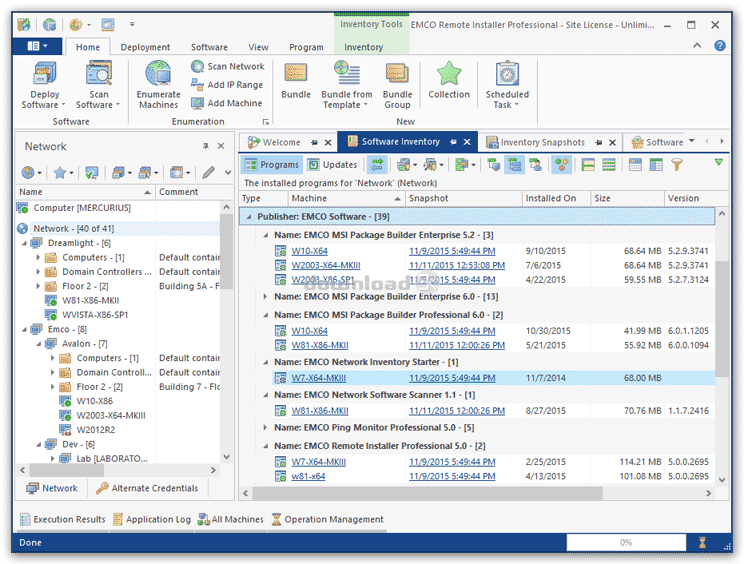Open the w81-x64 machine link
The height and width of the screenshot is (564, 744).
(308, 476)
